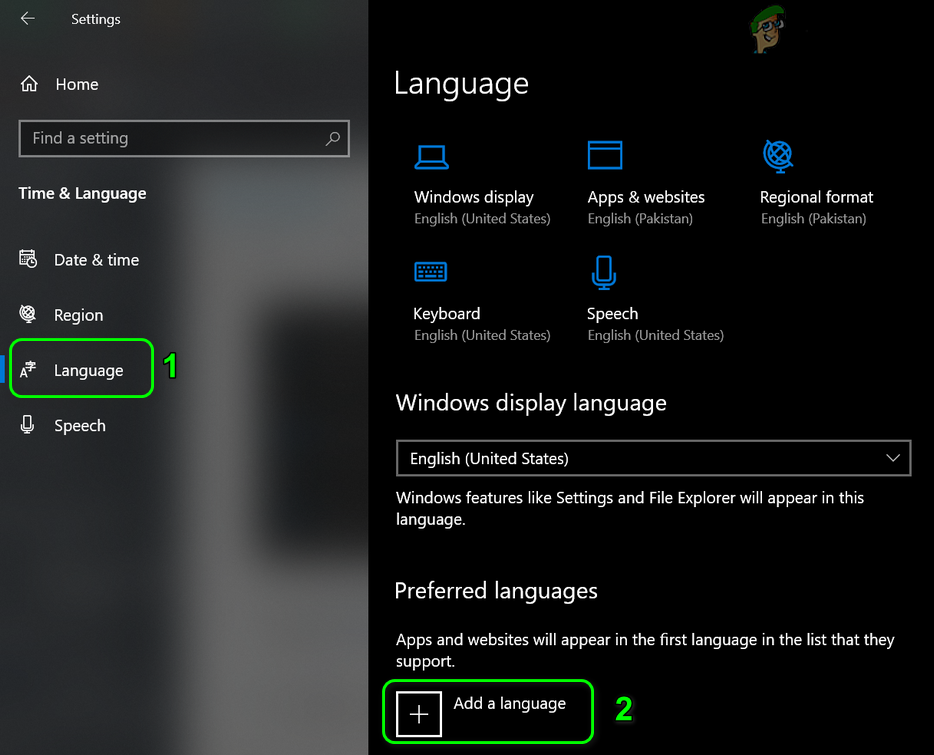The height and width of the screenshot is (755, 934).
Task: Click the sidebar Speech microphone icon
Action: pyautogui.click(x=27, y=424)
